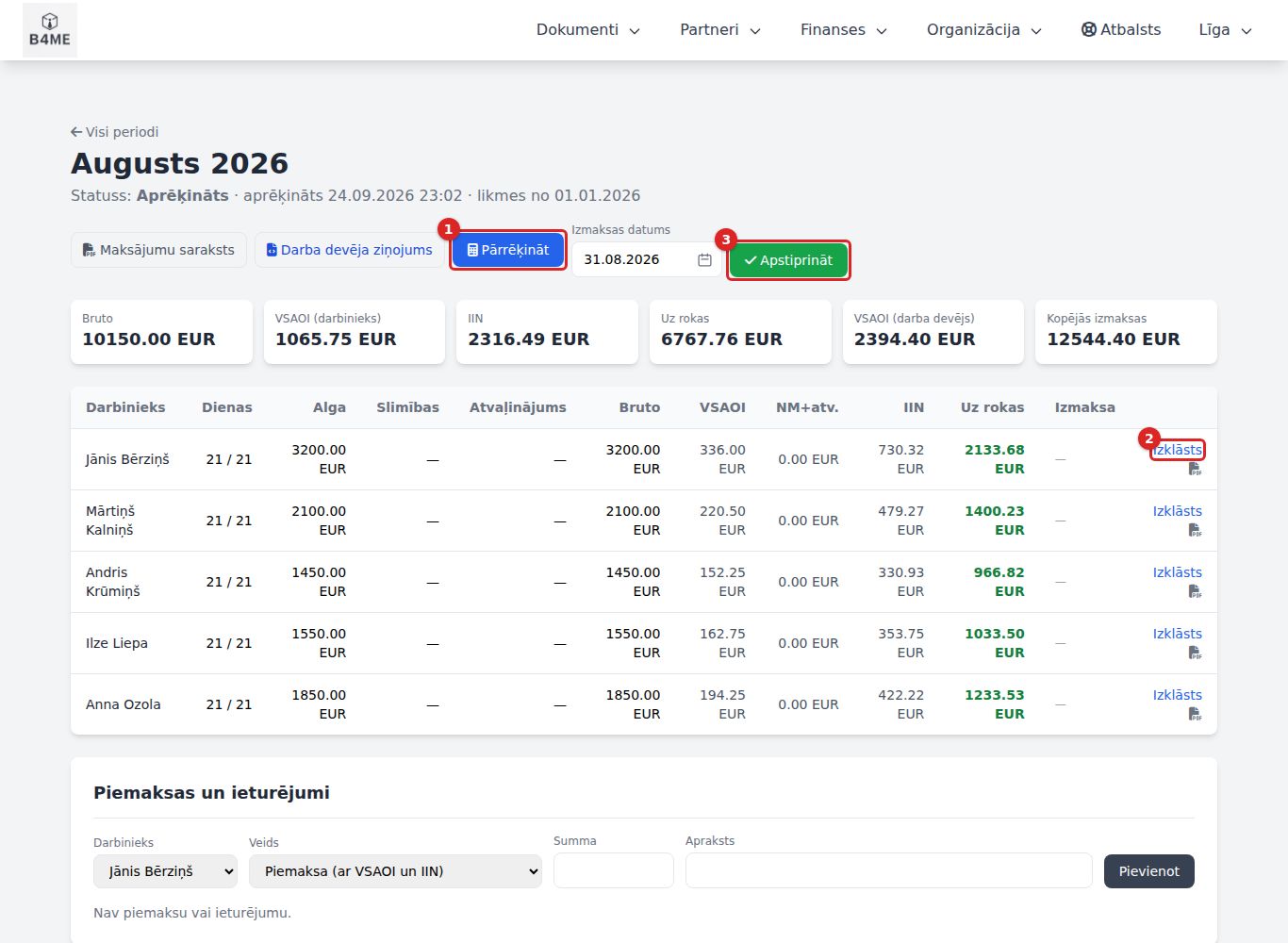Viewport: 1288px width, 943px height.
Task: Click the Pārrēķināt button
Action: pyautogui.click(x=508, y=250)
